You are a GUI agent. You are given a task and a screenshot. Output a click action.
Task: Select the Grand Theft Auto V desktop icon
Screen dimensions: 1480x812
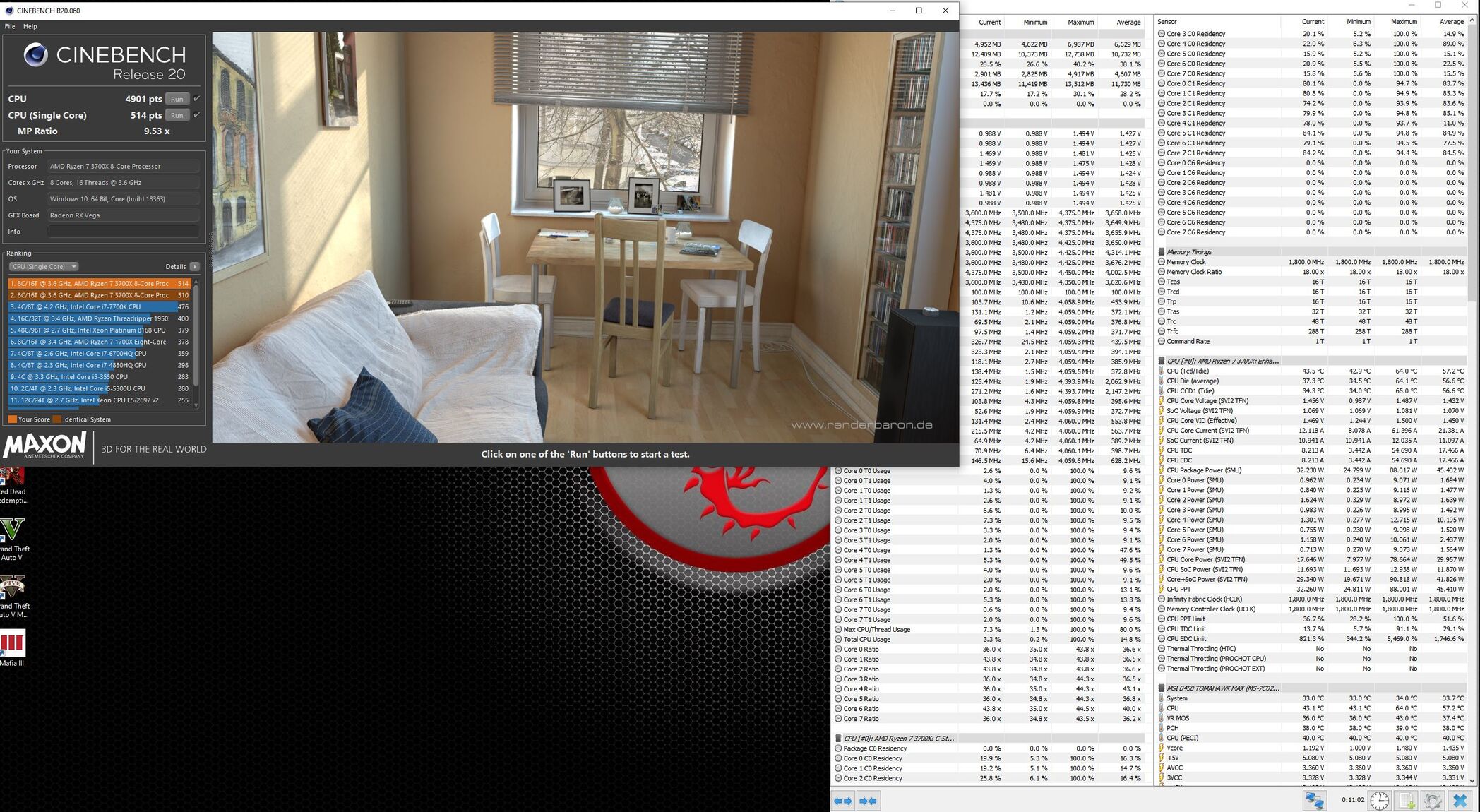[x=14, y=539]
